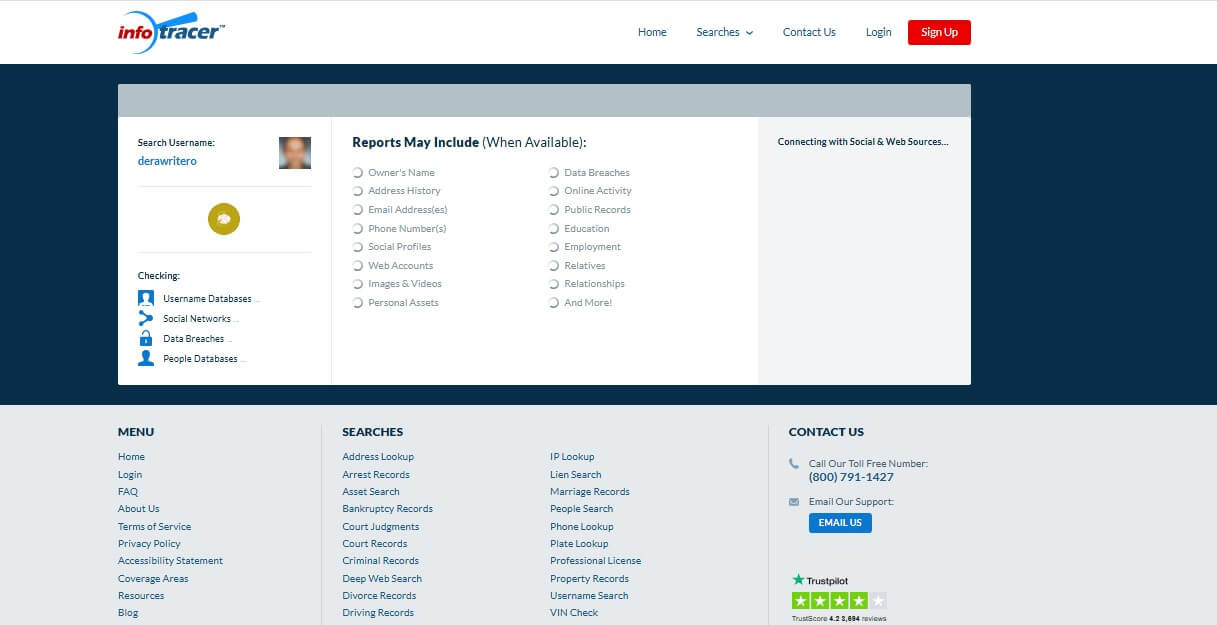Click the user profile photo thumbnail
Screen dimensions: 1217x625
click(295, 153)
